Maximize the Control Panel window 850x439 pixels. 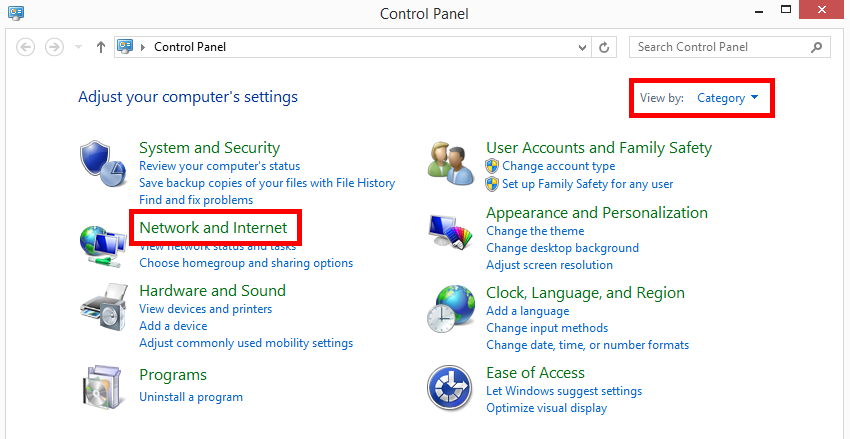coord(785,9)
